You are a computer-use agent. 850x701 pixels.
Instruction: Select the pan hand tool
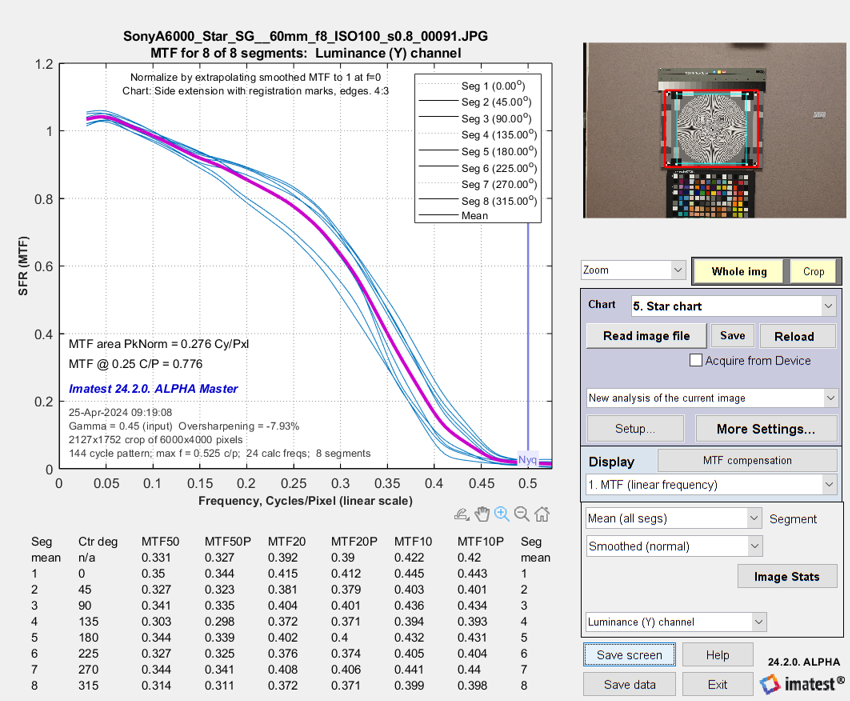(481, 515)
